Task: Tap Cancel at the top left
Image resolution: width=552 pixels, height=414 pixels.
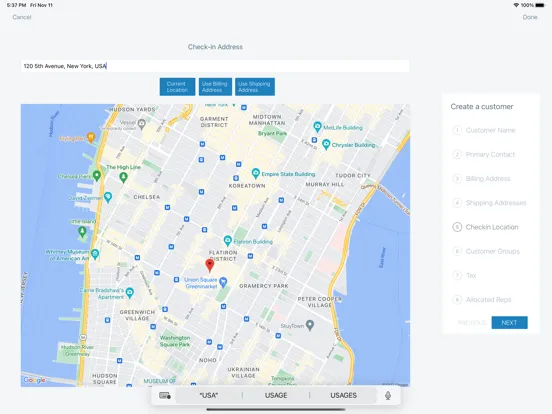Action: 22,17
